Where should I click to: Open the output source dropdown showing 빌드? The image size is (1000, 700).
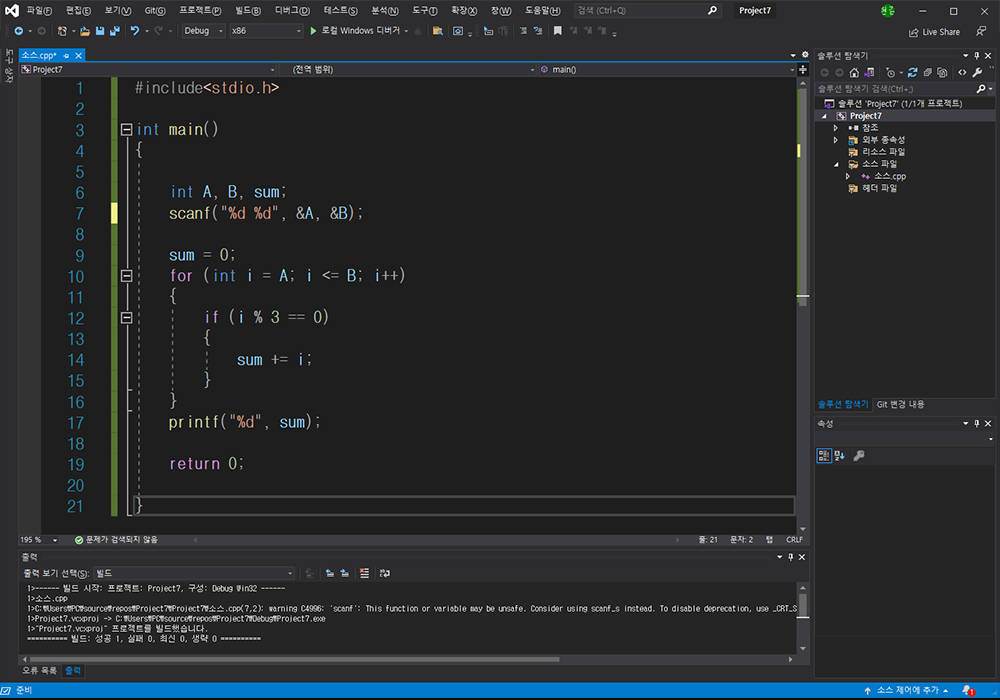pos(194,573)
